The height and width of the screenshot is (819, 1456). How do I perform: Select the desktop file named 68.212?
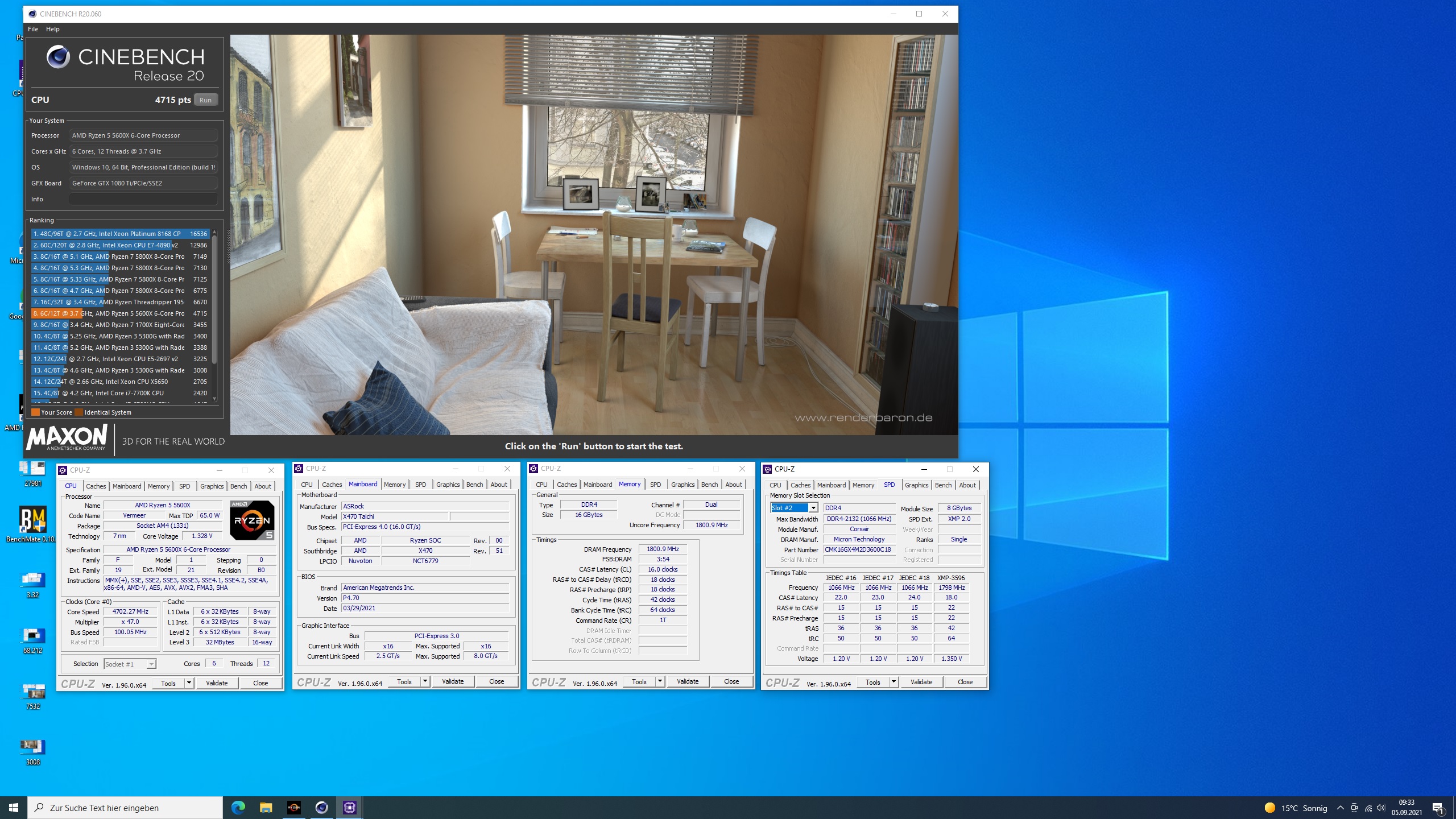(32, 641)
